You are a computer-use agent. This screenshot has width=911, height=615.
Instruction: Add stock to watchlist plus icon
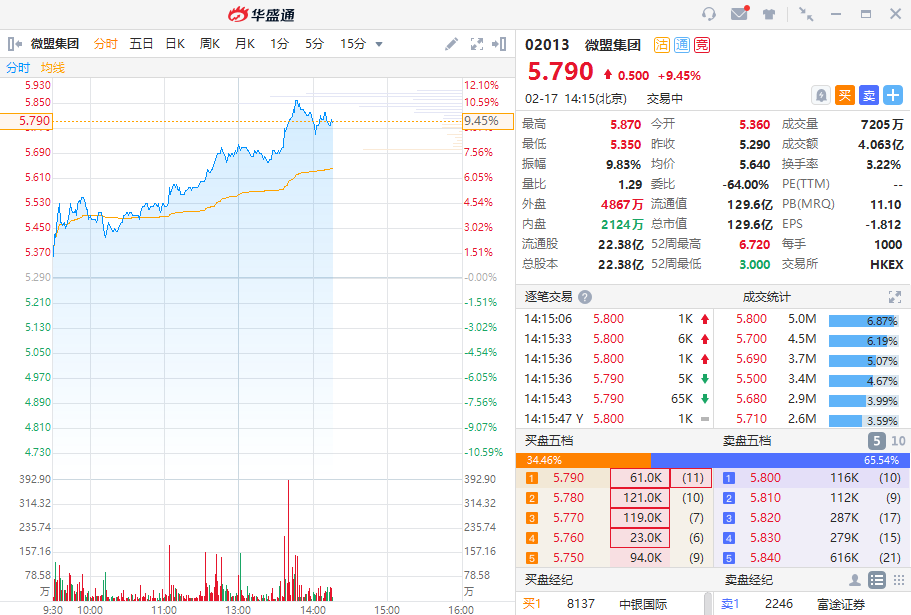pyautogui.click(x=893, y=95)
